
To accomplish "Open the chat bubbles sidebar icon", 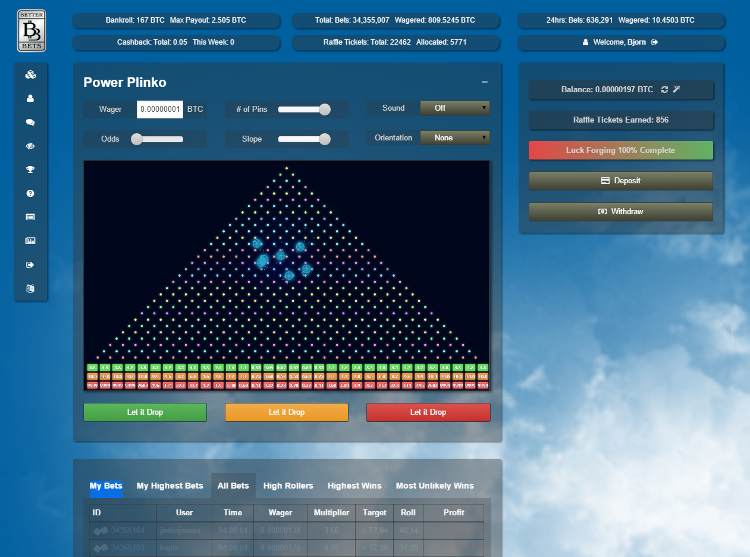I will pos(31,122).
